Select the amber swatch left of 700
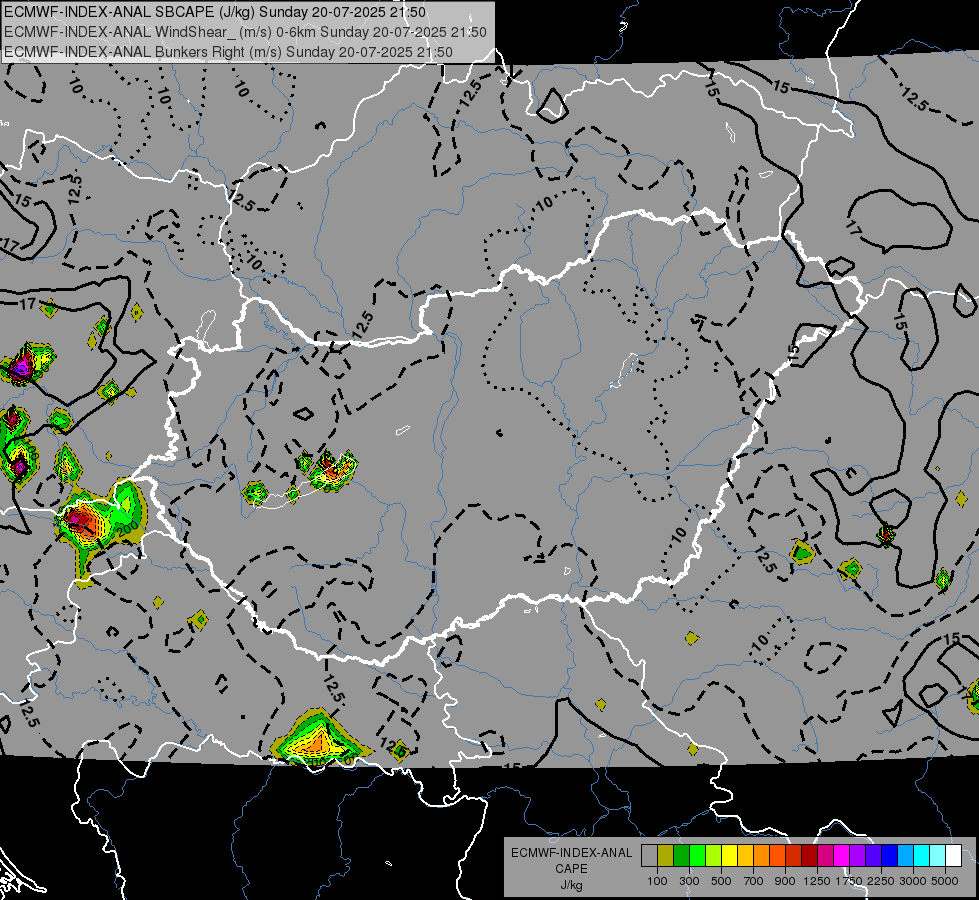 click(x=745, y=855)
